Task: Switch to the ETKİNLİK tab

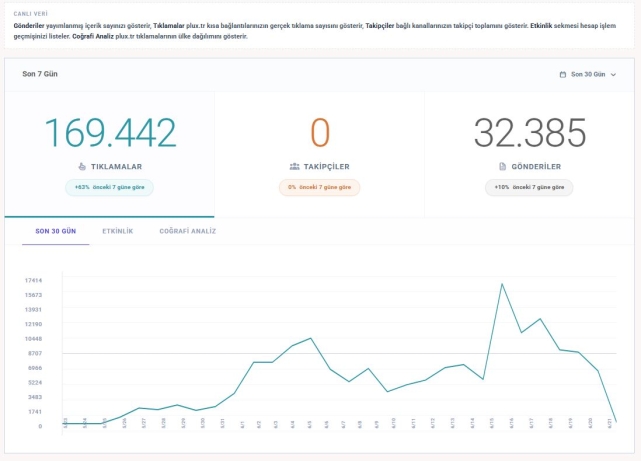Action: click(x=118, y=231)
